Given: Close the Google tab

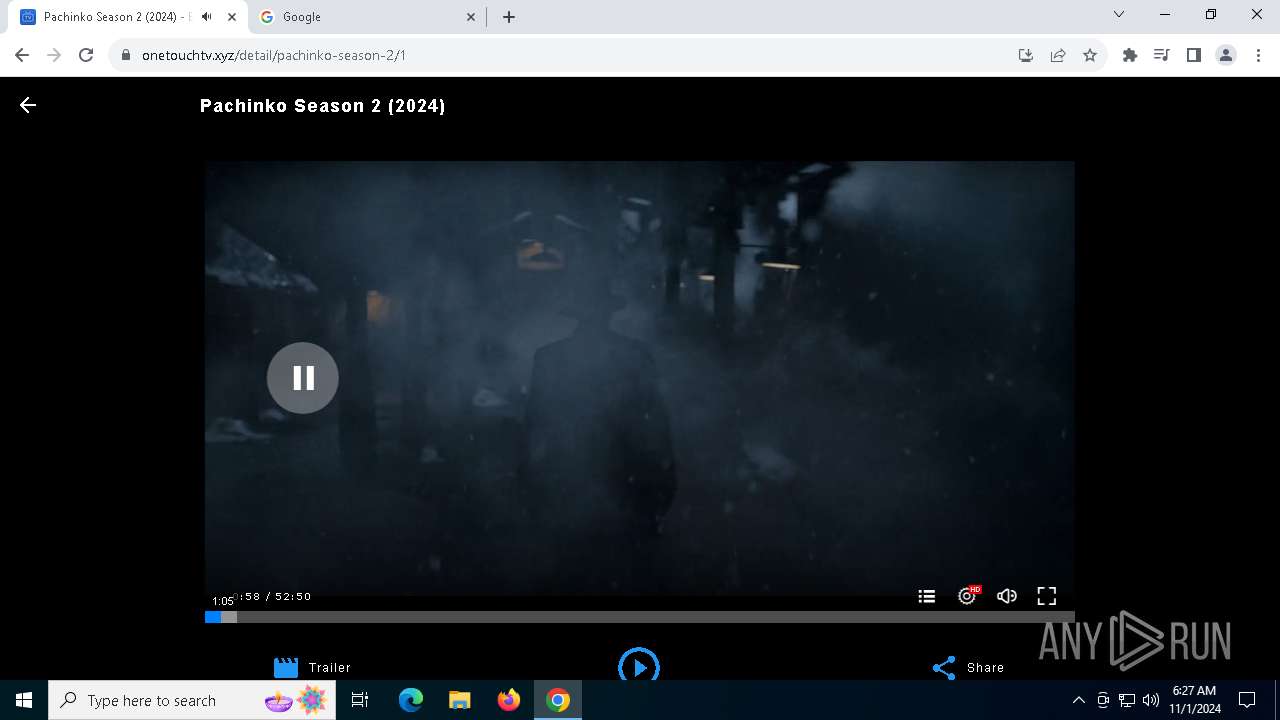Looking at the screenshot, I should click(471, 17).
